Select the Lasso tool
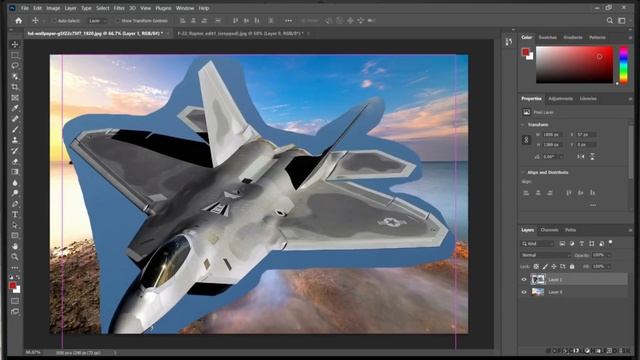Image resolution: width=640 pixels, height=360 pixels. click(15, 65)
